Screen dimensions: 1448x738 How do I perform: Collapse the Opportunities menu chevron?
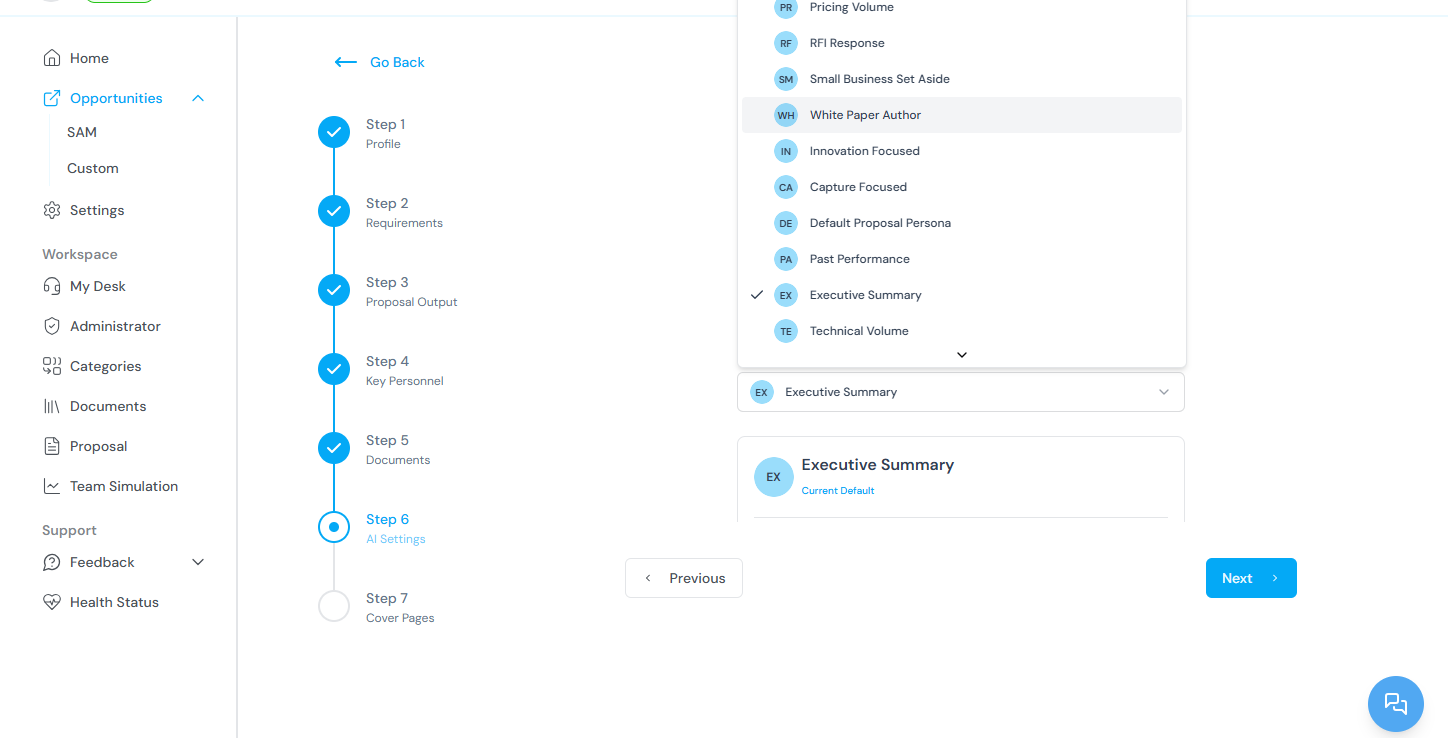click(x=198, y=98)
